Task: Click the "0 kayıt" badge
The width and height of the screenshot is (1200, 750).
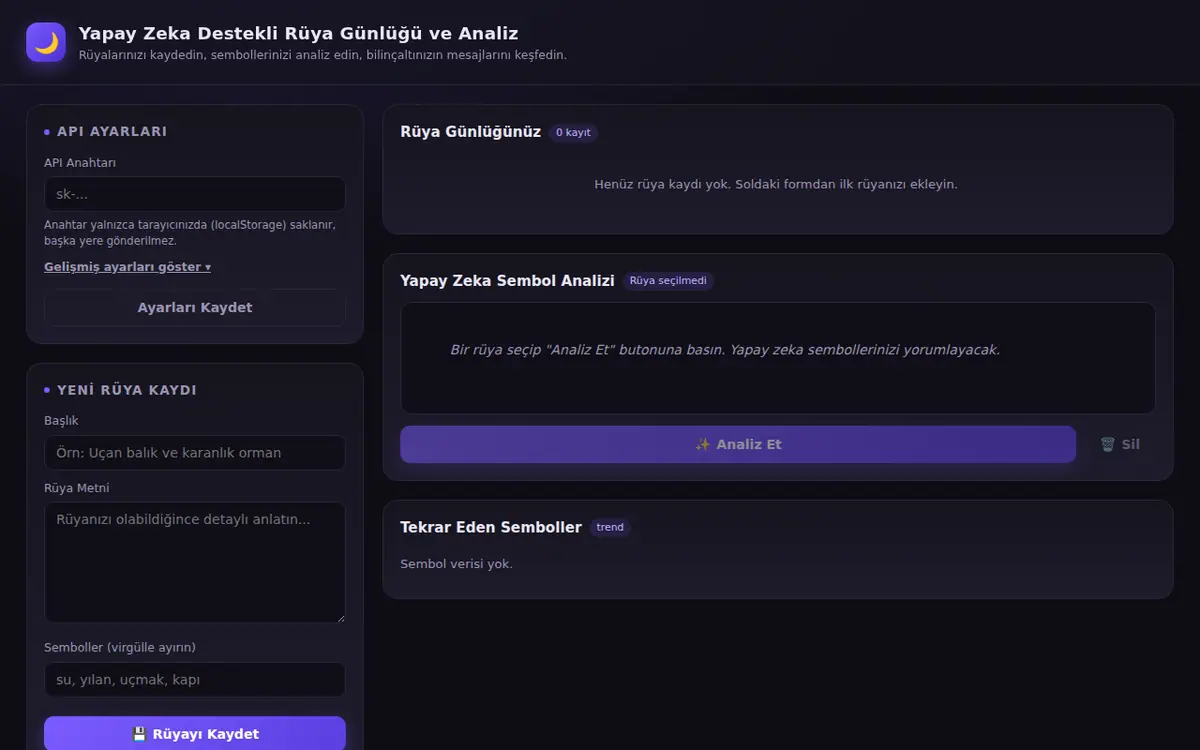Action: [x=573, y=132]
